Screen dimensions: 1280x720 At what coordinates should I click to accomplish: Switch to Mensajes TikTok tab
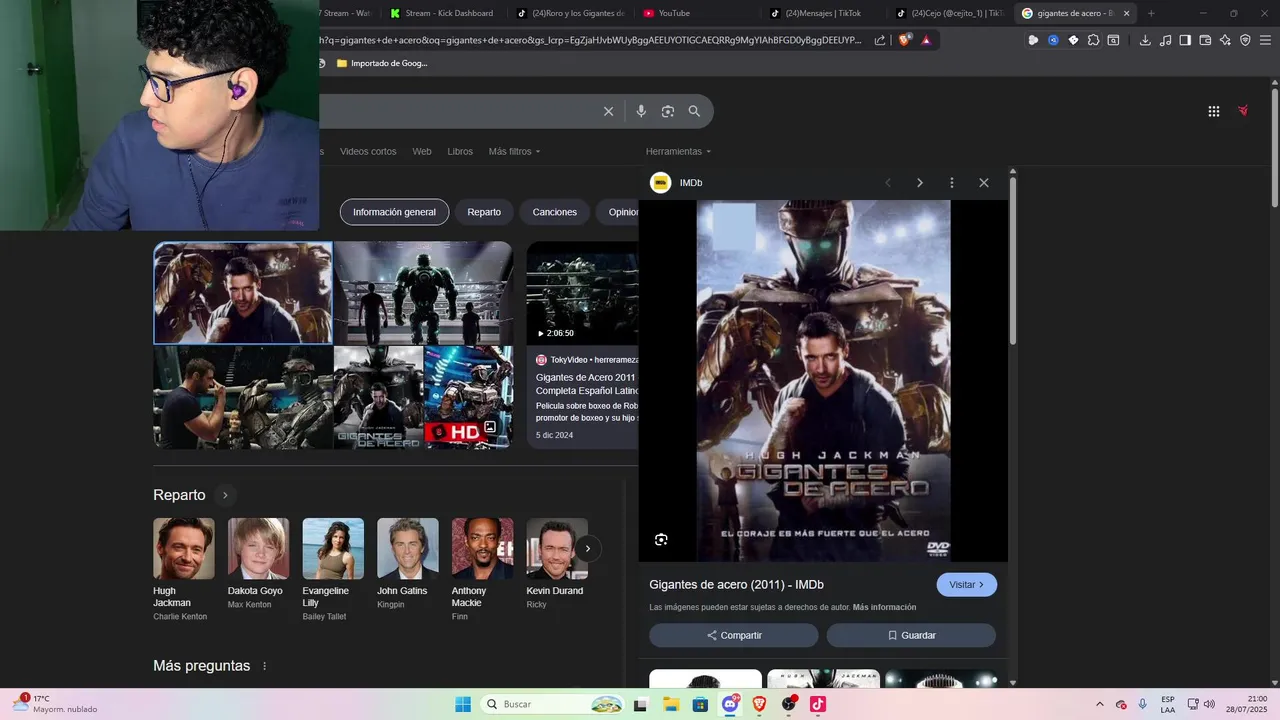coord(825,13)
